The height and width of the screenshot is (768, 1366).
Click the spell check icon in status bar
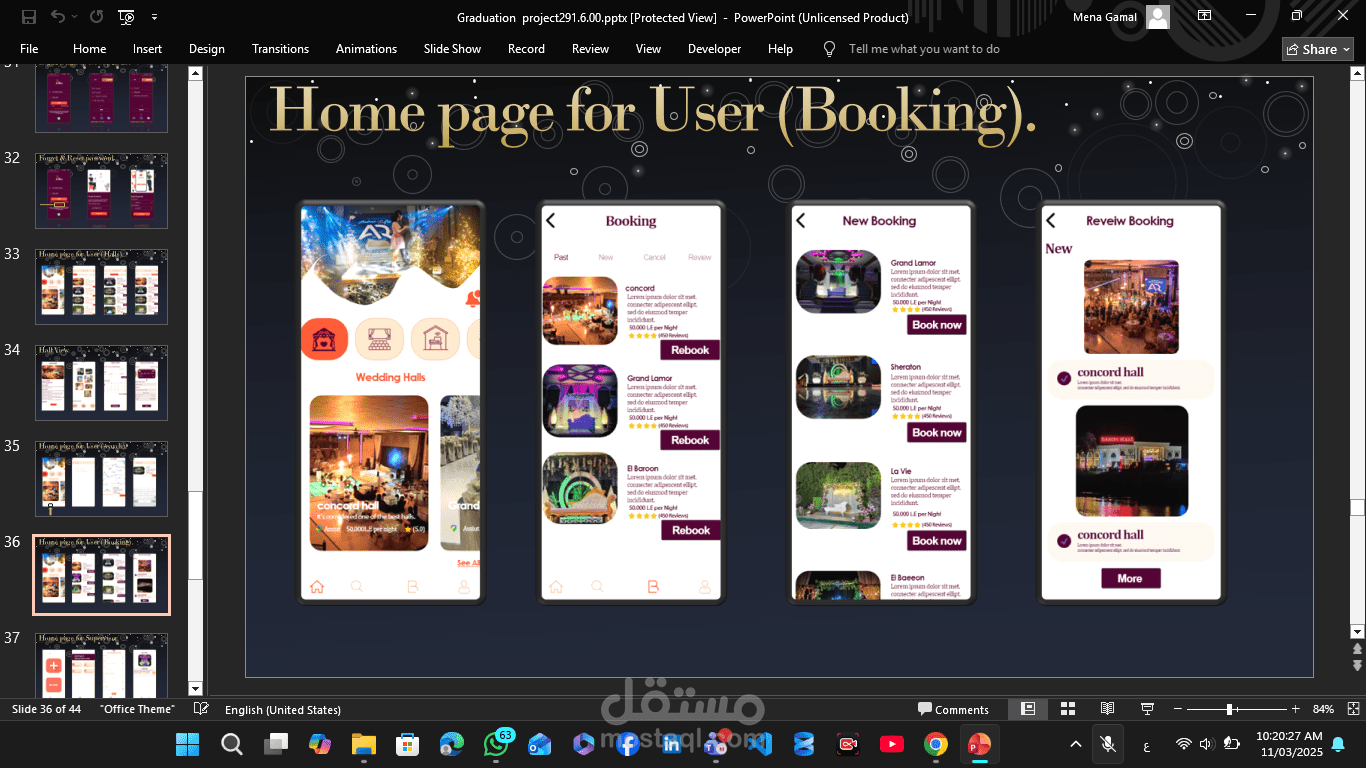tap(201, 709)
